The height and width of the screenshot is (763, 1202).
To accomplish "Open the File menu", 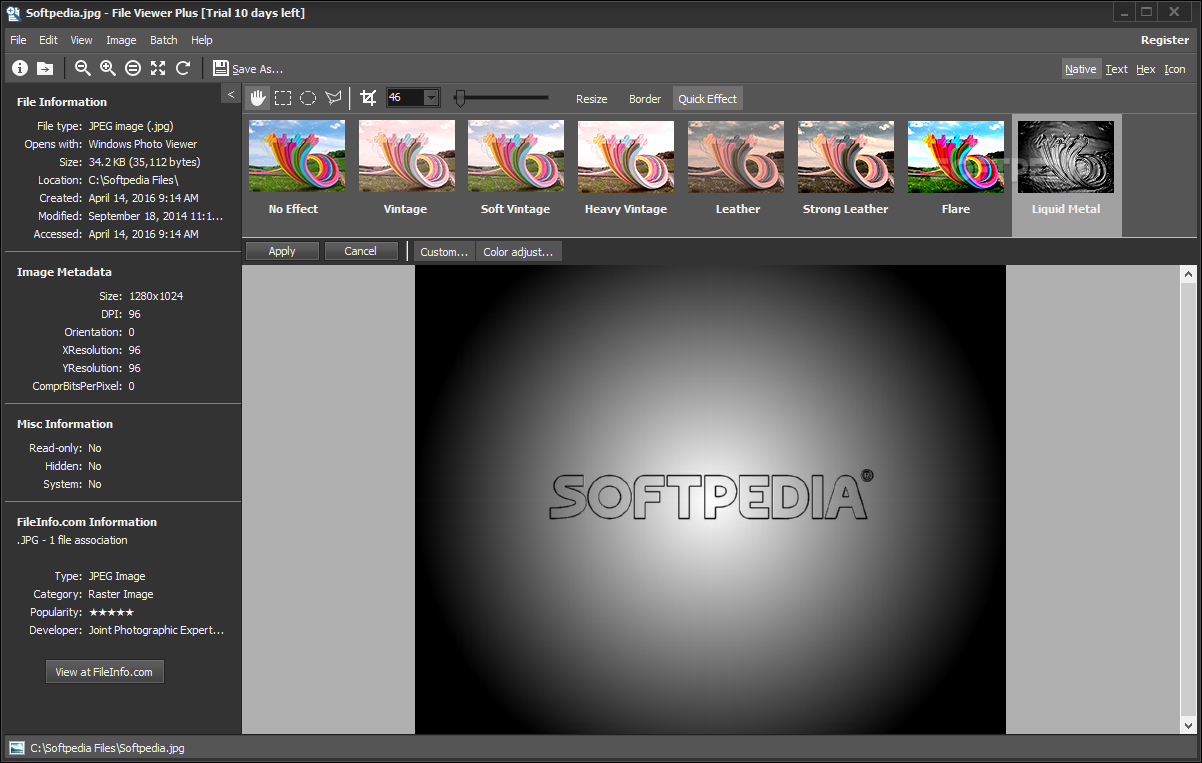I will pos(18,40).
